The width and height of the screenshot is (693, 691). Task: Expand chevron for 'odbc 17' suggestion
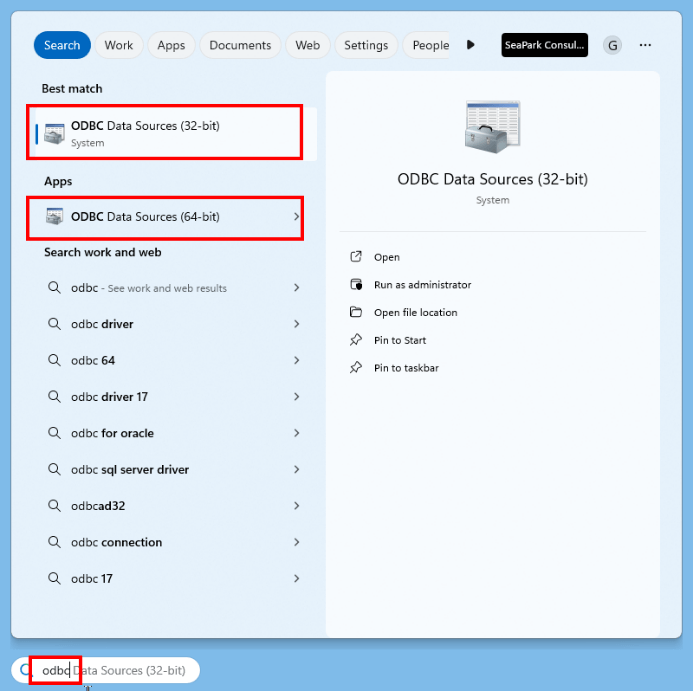[x=297, y=578]
